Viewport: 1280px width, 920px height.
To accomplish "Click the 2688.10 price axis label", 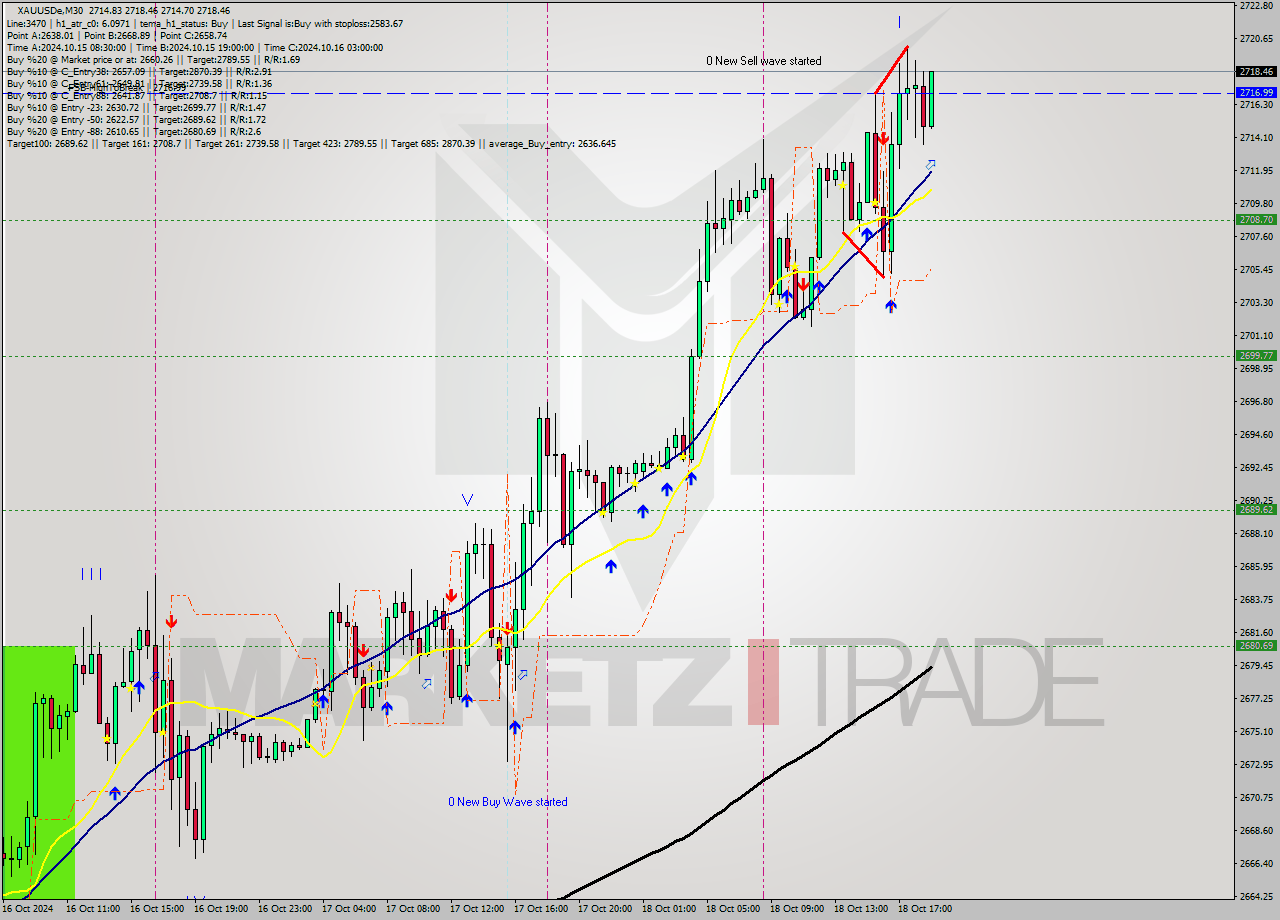I will click(x=1255, y=533).
